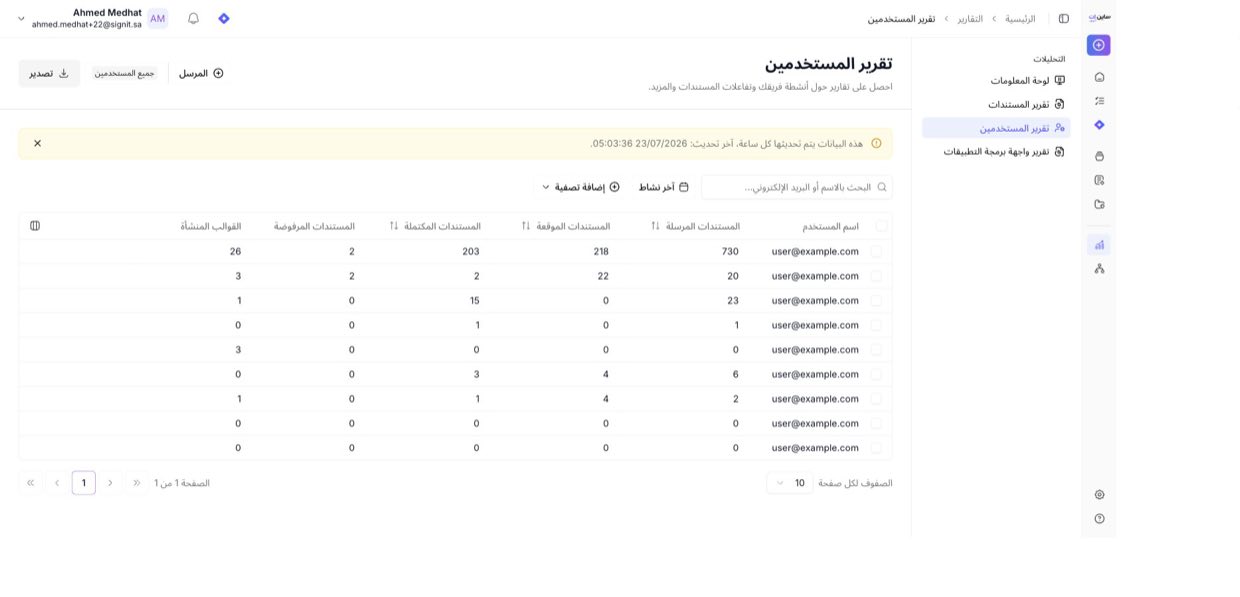The image size is (1240, 597).
Task: Open the folder icon in the icon rail
Action: click(1099, 204)
